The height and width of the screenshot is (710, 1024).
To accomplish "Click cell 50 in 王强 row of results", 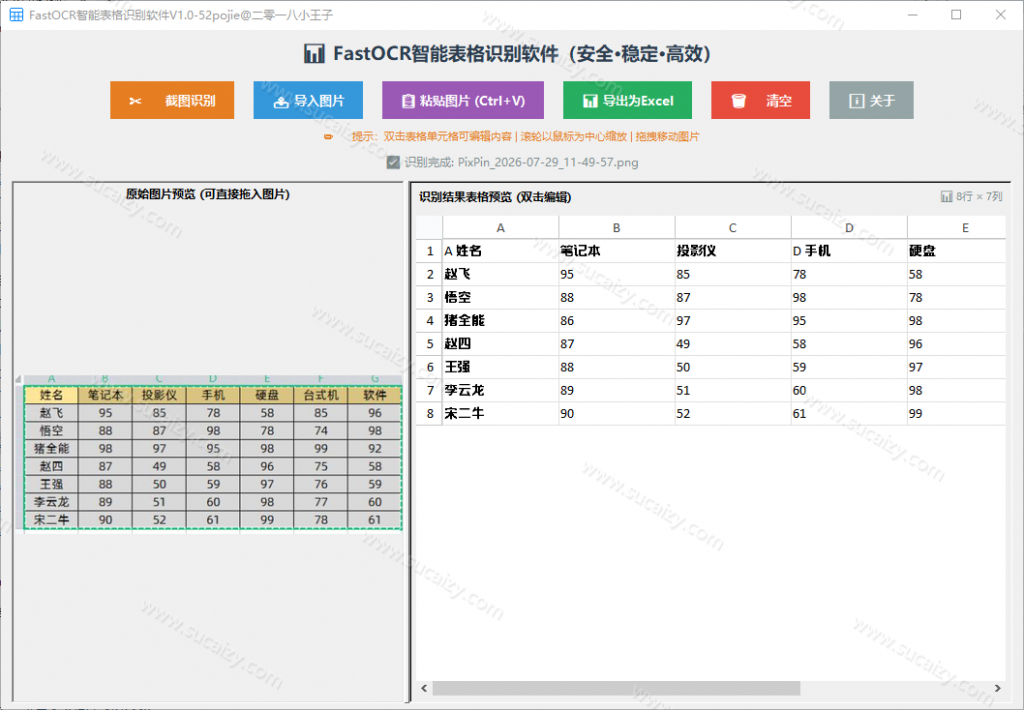I will (x=733, y=367).
